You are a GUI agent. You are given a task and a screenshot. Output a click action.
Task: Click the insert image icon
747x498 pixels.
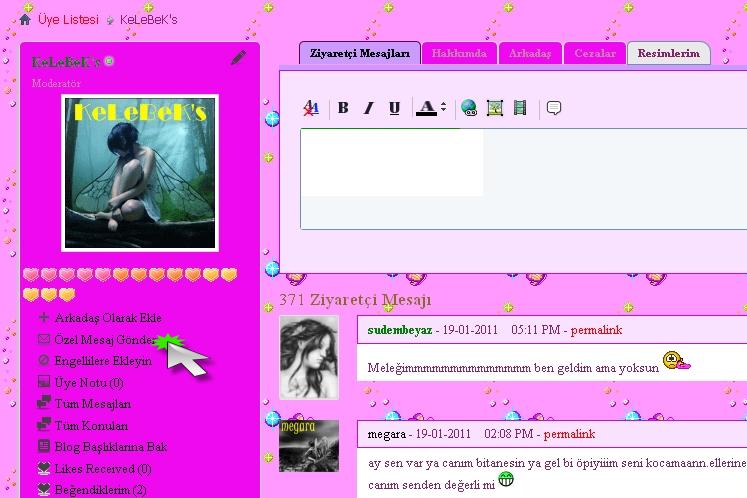click(494, 108)
